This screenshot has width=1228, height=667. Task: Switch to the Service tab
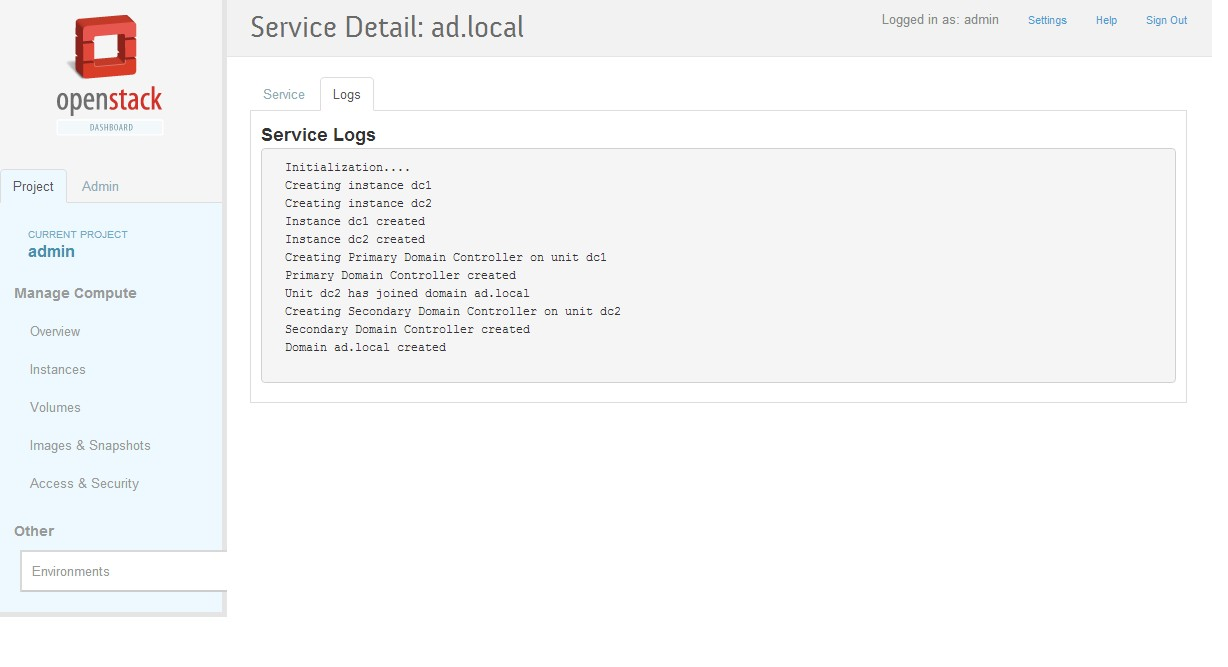point(284,95)
